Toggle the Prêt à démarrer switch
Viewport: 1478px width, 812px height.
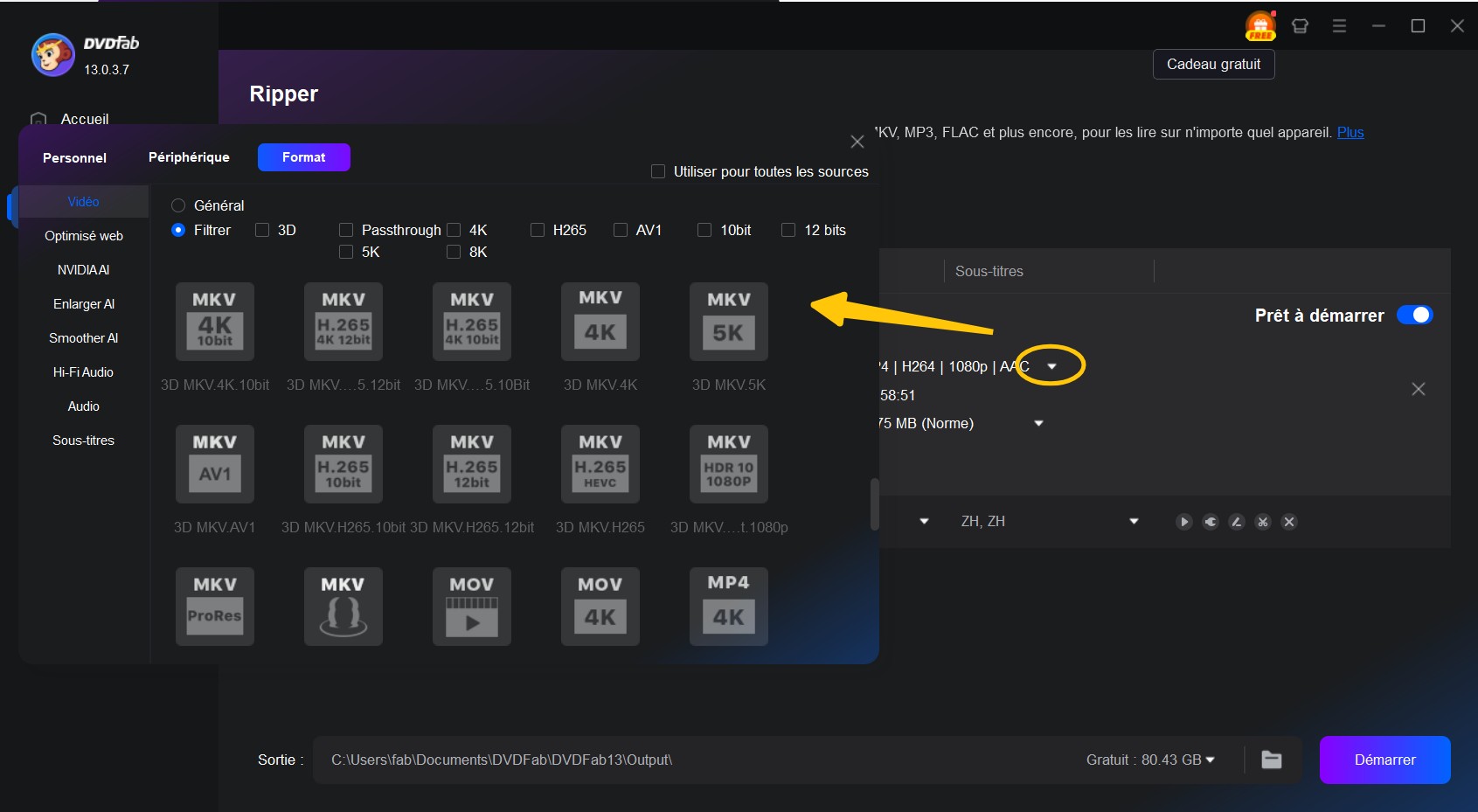pos(1414,315)
